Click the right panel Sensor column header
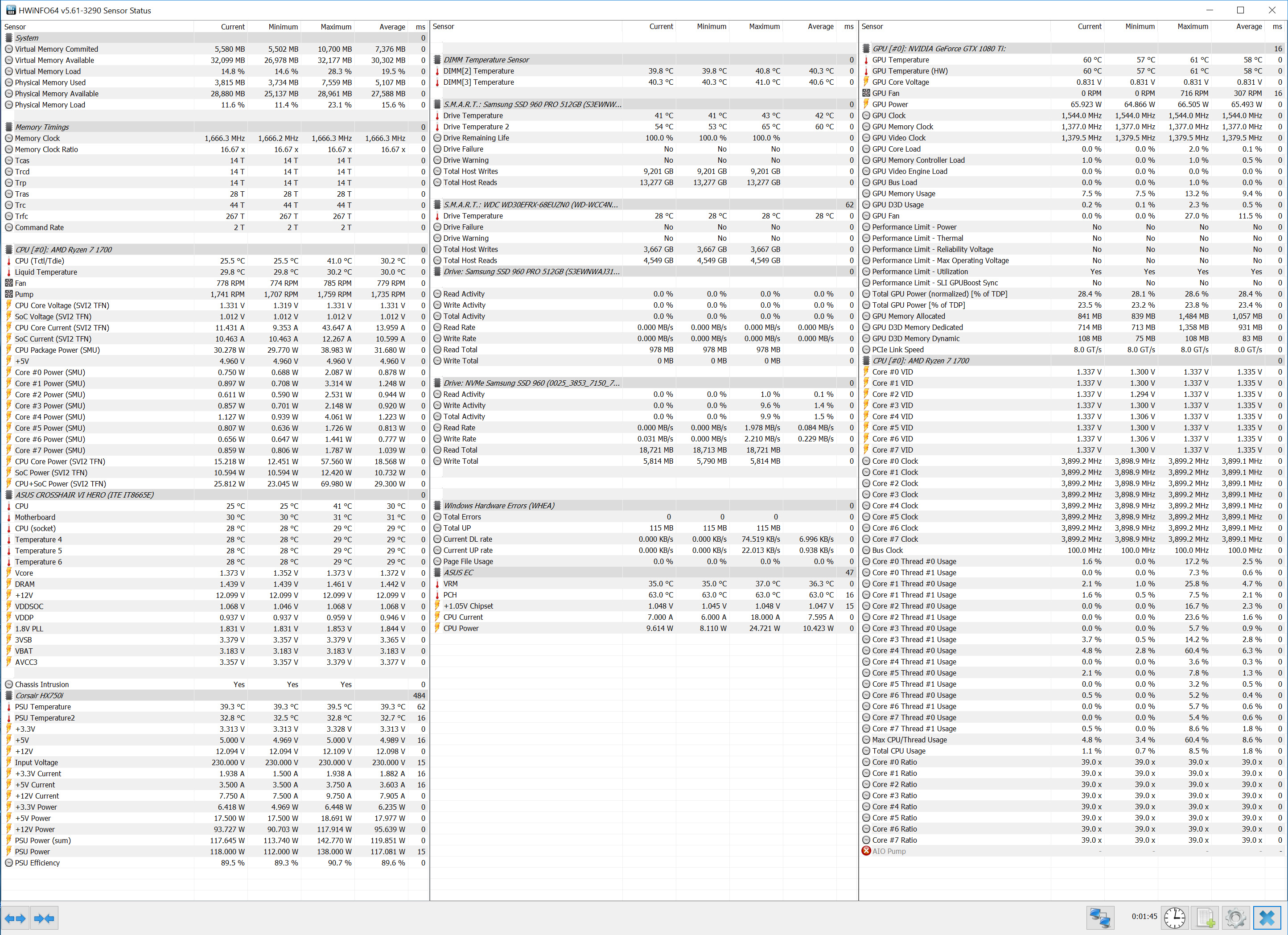 click(x=872, y=27)
